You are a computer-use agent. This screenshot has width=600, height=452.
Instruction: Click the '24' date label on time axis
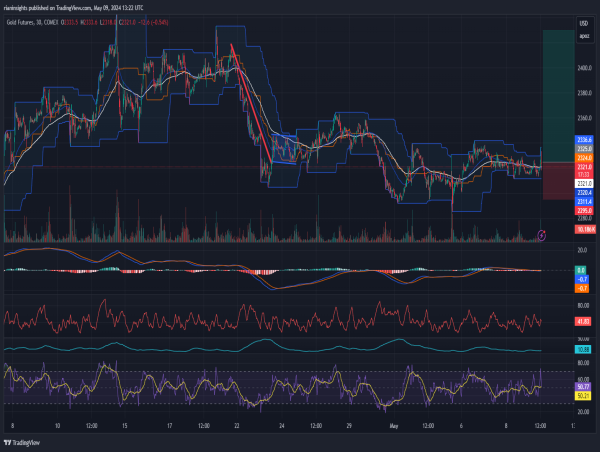tap(282, 426)
